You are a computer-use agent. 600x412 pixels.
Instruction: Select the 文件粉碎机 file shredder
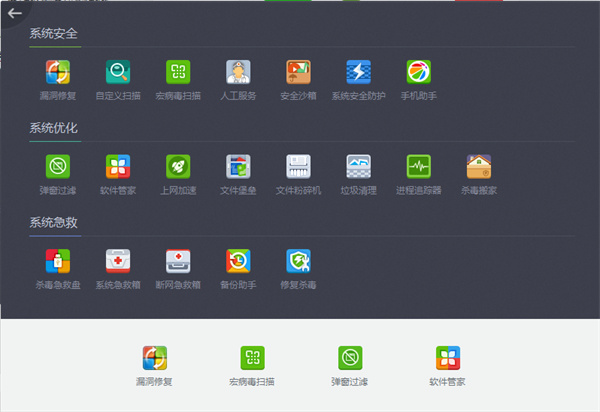pyautogui.click(x=298, y=166)
